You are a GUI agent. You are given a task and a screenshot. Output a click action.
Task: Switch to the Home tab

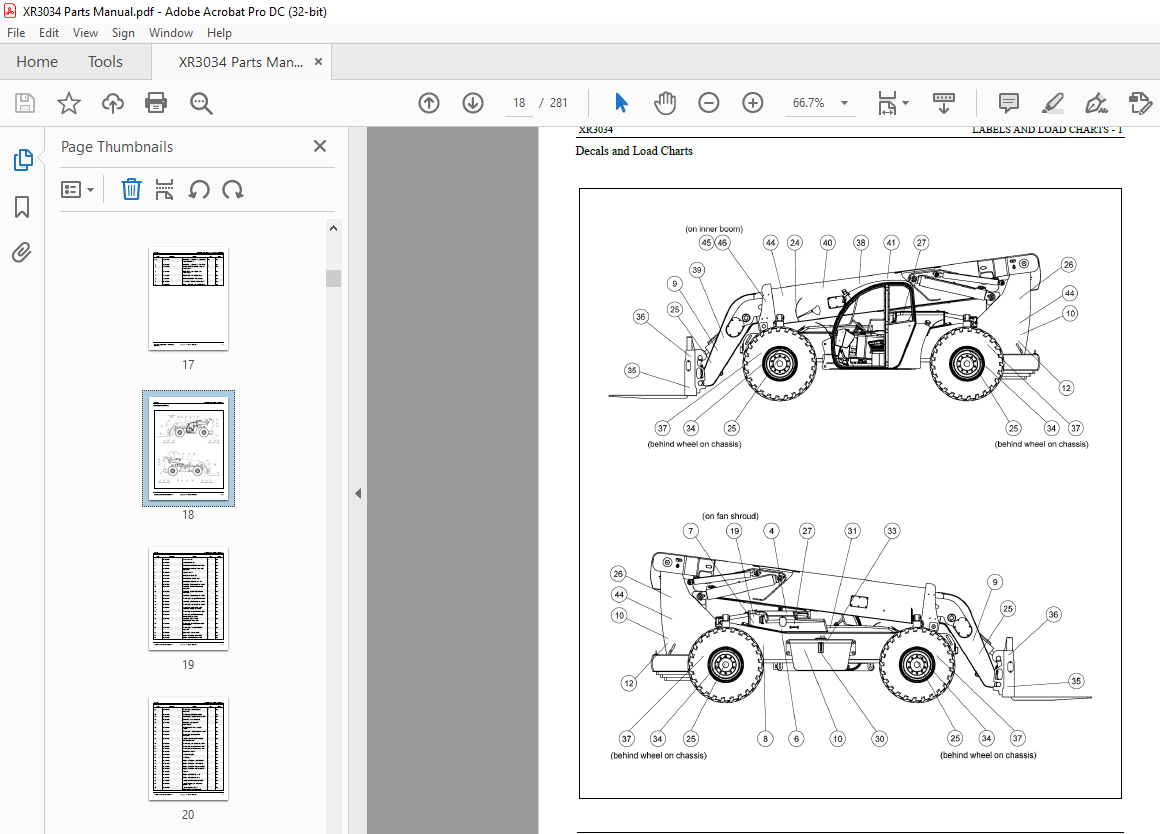(37, 62)
